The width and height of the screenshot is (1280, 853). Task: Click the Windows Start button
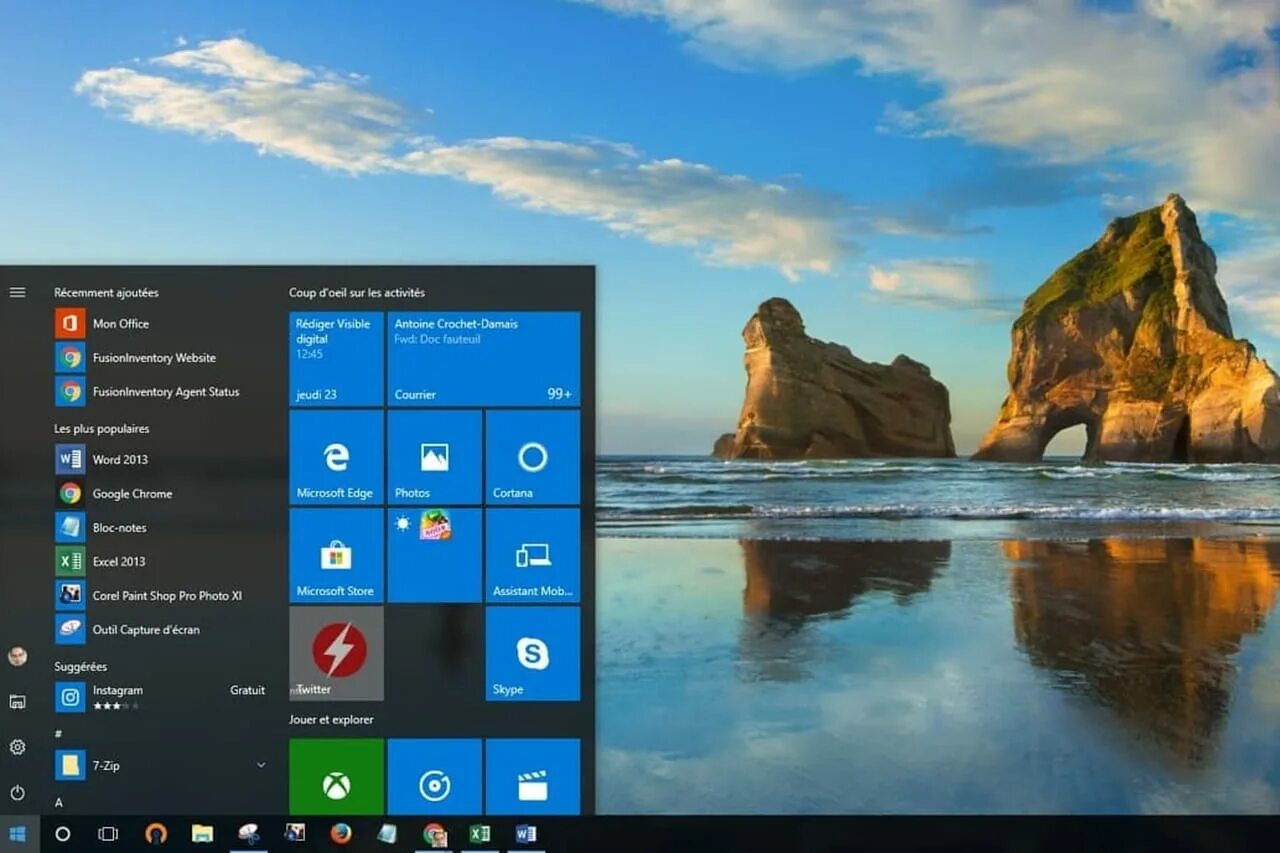click(x=17, y=834)
